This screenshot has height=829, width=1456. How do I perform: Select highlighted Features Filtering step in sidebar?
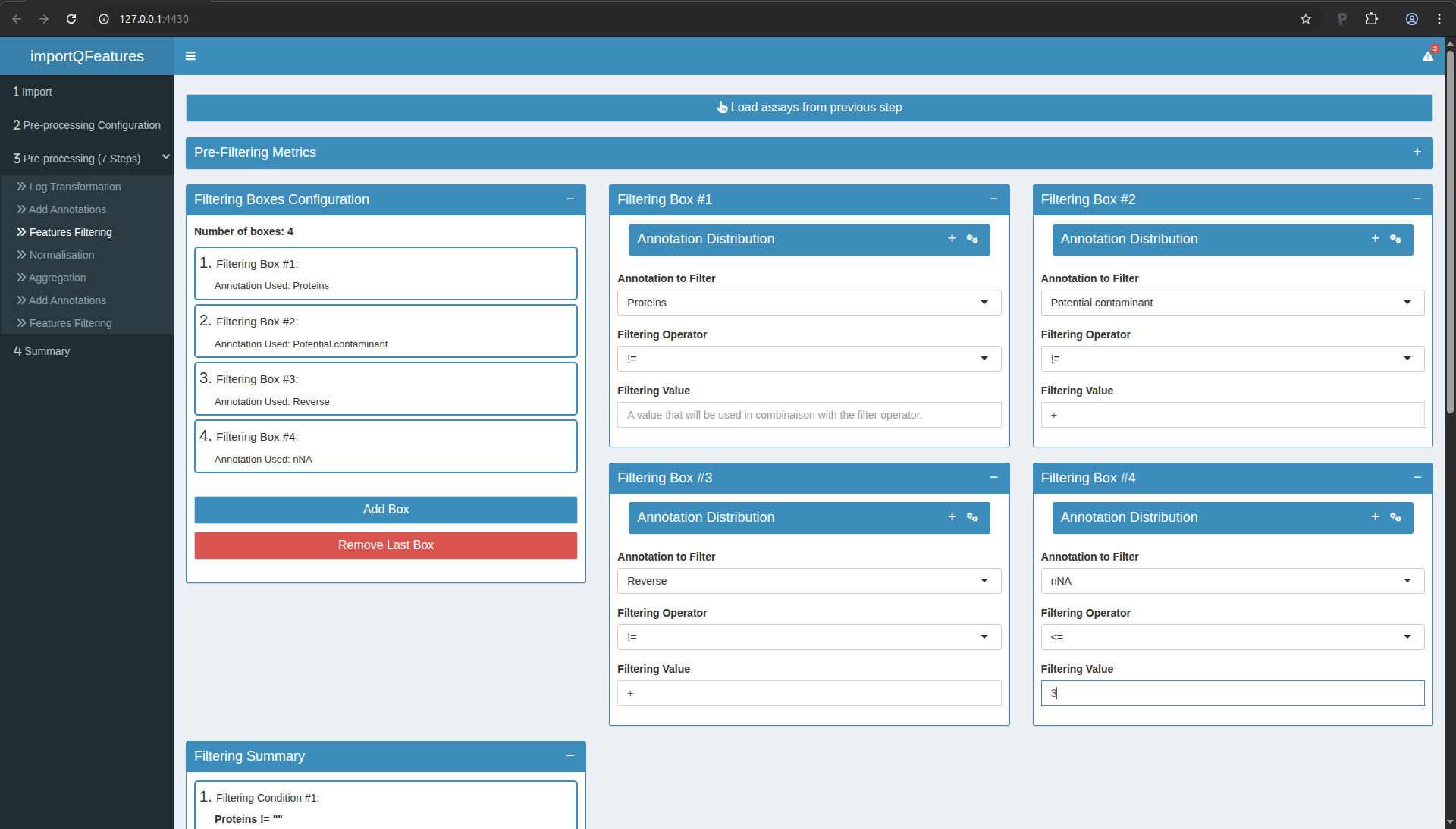pos(87,232)
